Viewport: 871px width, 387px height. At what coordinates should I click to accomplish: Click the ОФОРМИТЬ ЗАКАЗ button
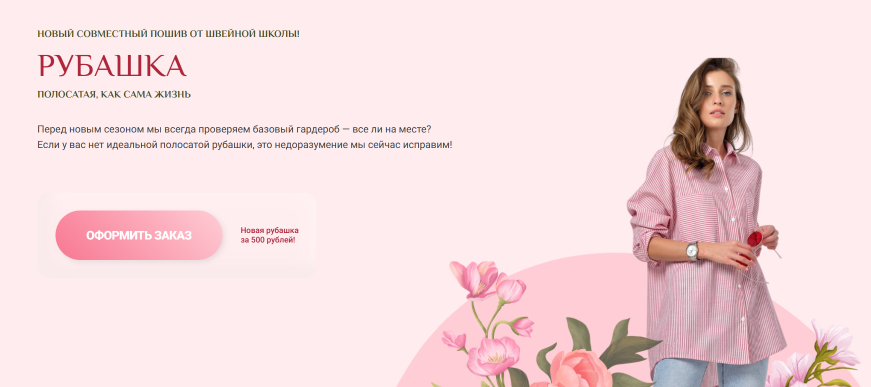(139, 235)
